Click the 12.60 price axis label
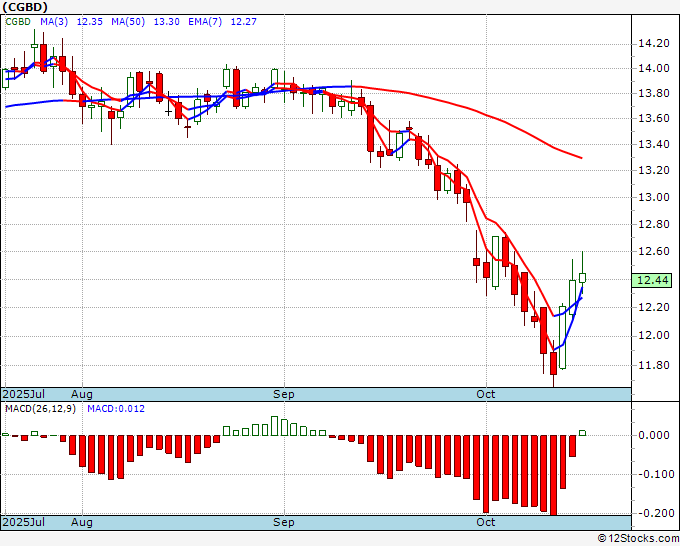 pyautogui.click(x=654, y=251)
